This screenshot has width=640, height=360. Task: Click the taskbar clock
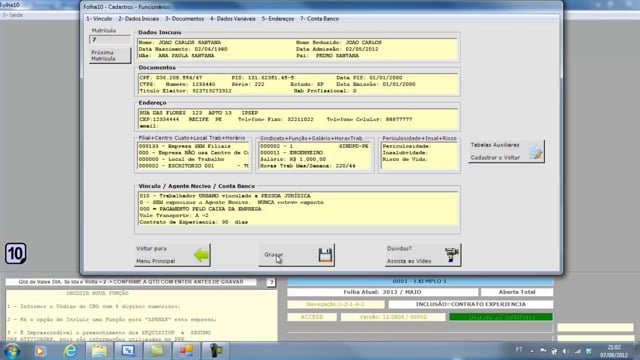click(614, 351)
